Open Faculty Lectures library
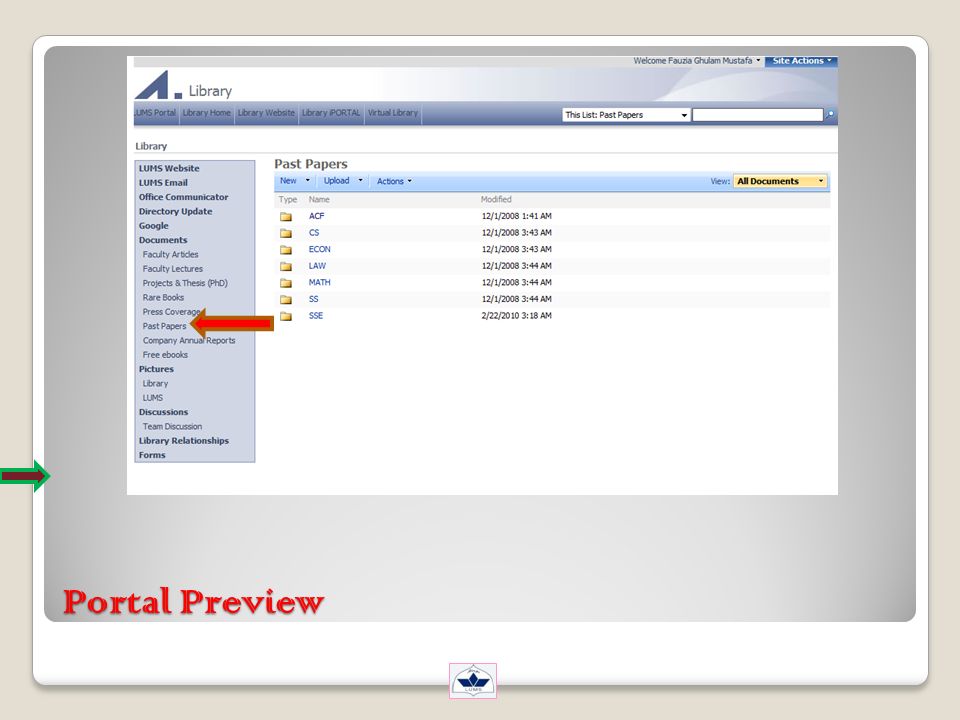This screenshot has height=720, width=960. [173, 269]
